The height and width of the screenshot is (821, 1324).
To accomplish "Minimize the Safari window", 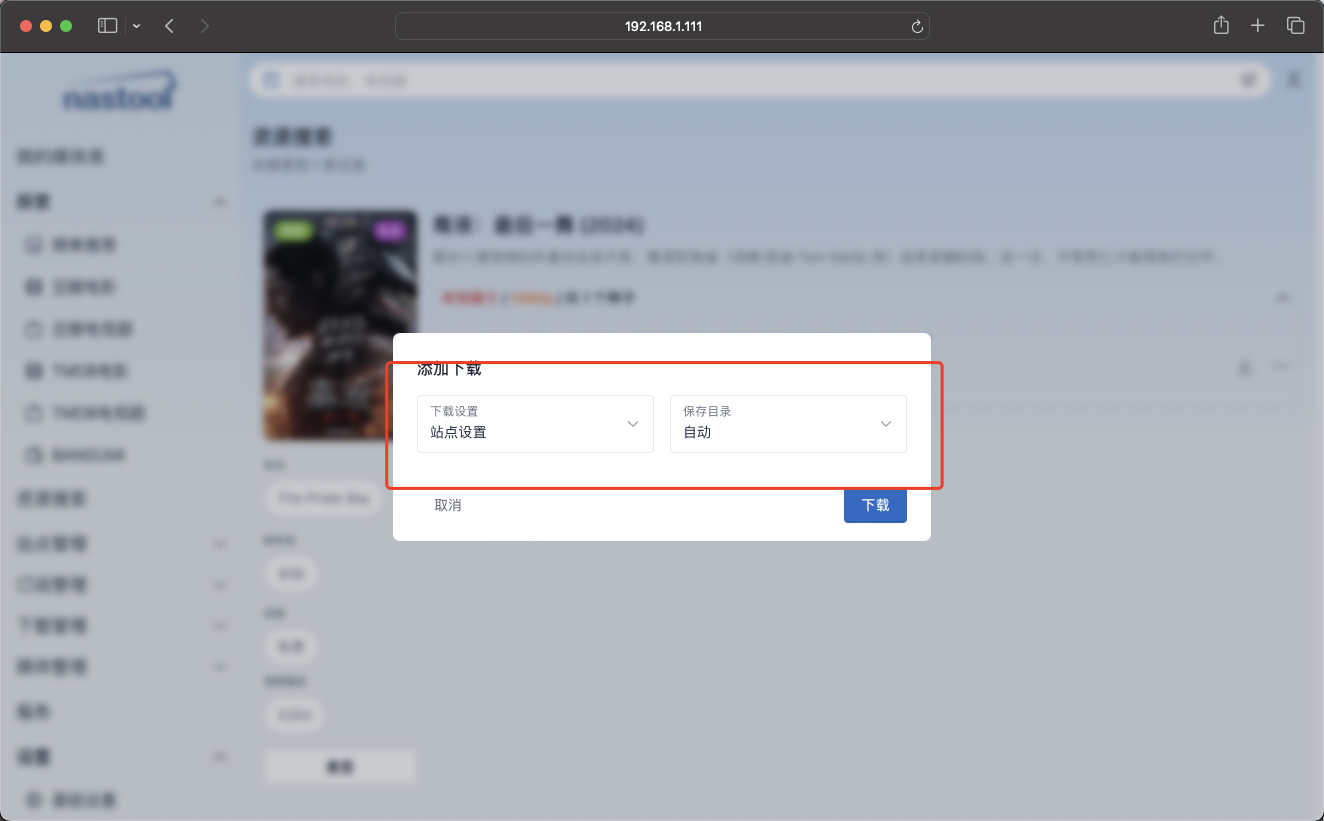I will click(x=45, y=26).
